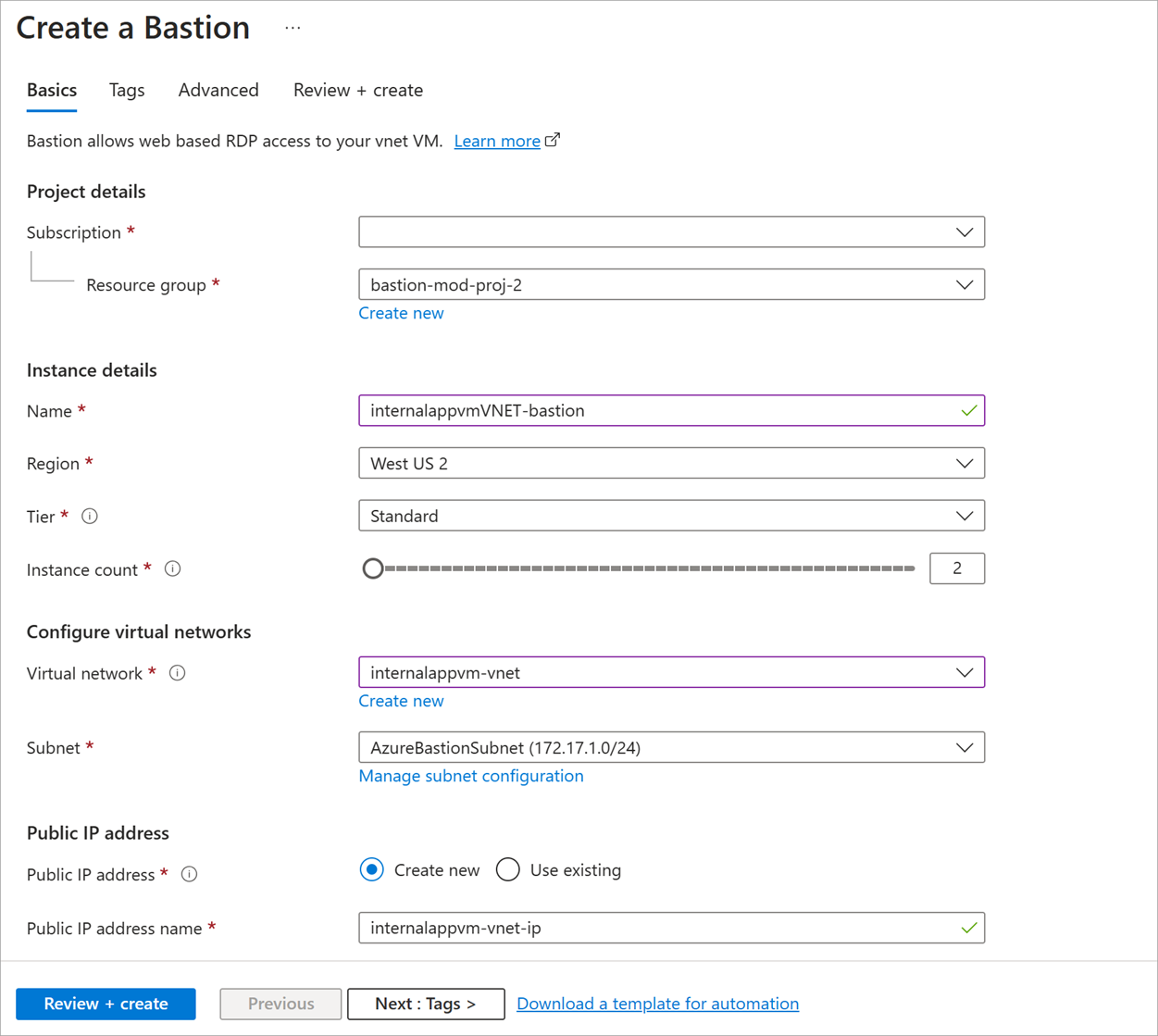Switch to the Advanced tab
The width and height of the screenshot is (1158, 1036).
(218, 90)
